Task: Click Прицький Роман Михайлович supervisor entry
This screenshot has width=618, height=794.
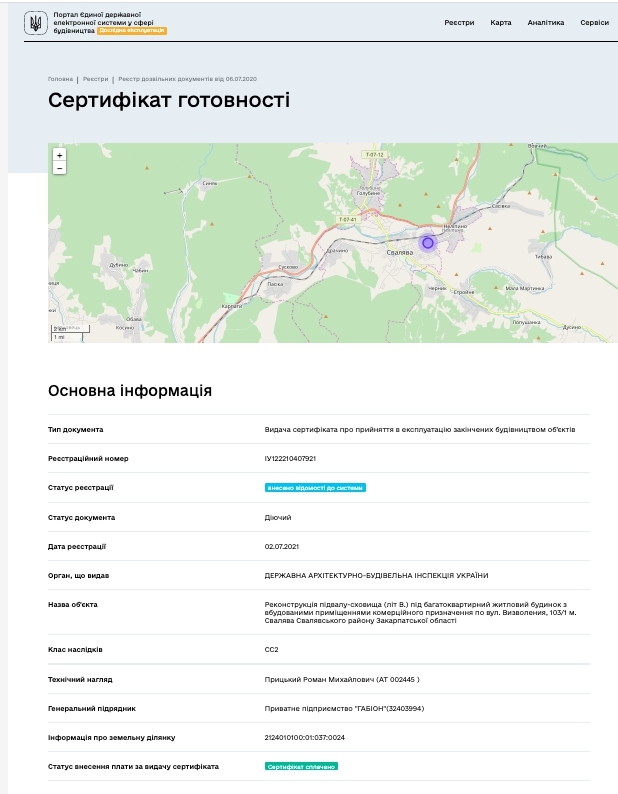Action: click(342, 680)
